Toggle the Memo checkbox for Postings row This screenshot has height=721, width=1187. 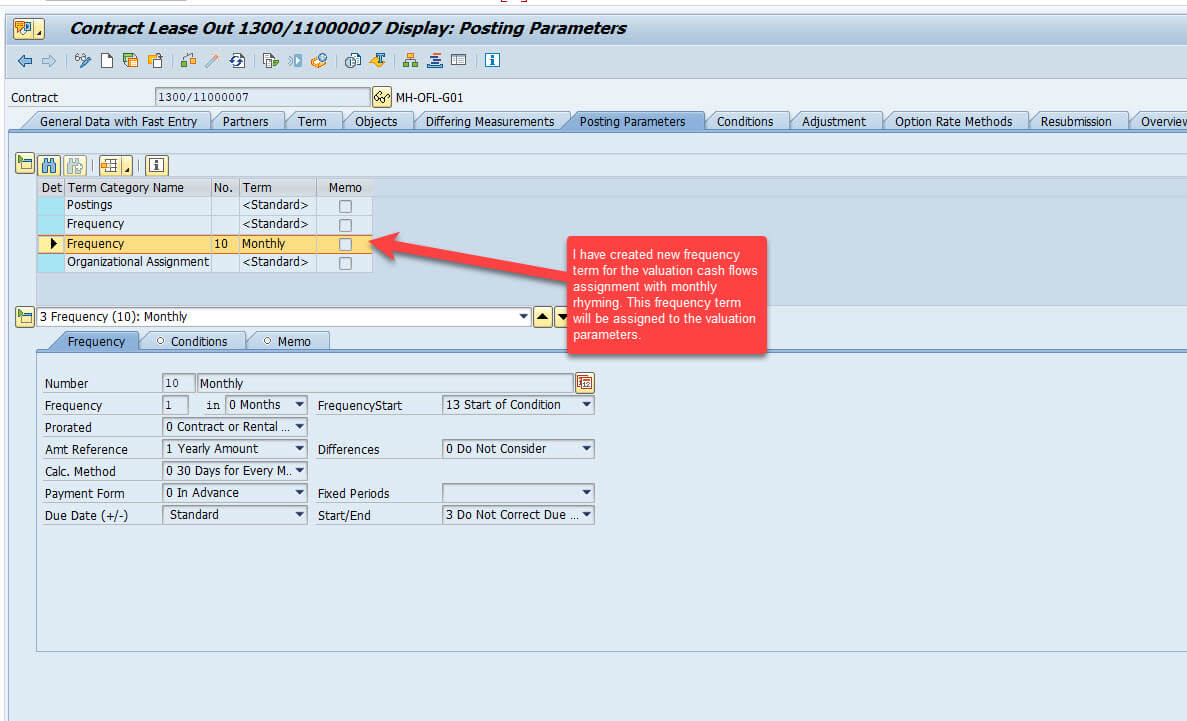pos(345,206)
